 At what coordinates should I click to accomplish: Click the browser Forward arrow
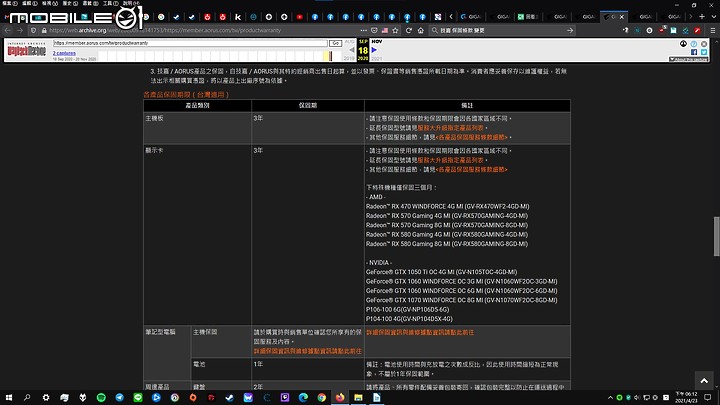20,30
